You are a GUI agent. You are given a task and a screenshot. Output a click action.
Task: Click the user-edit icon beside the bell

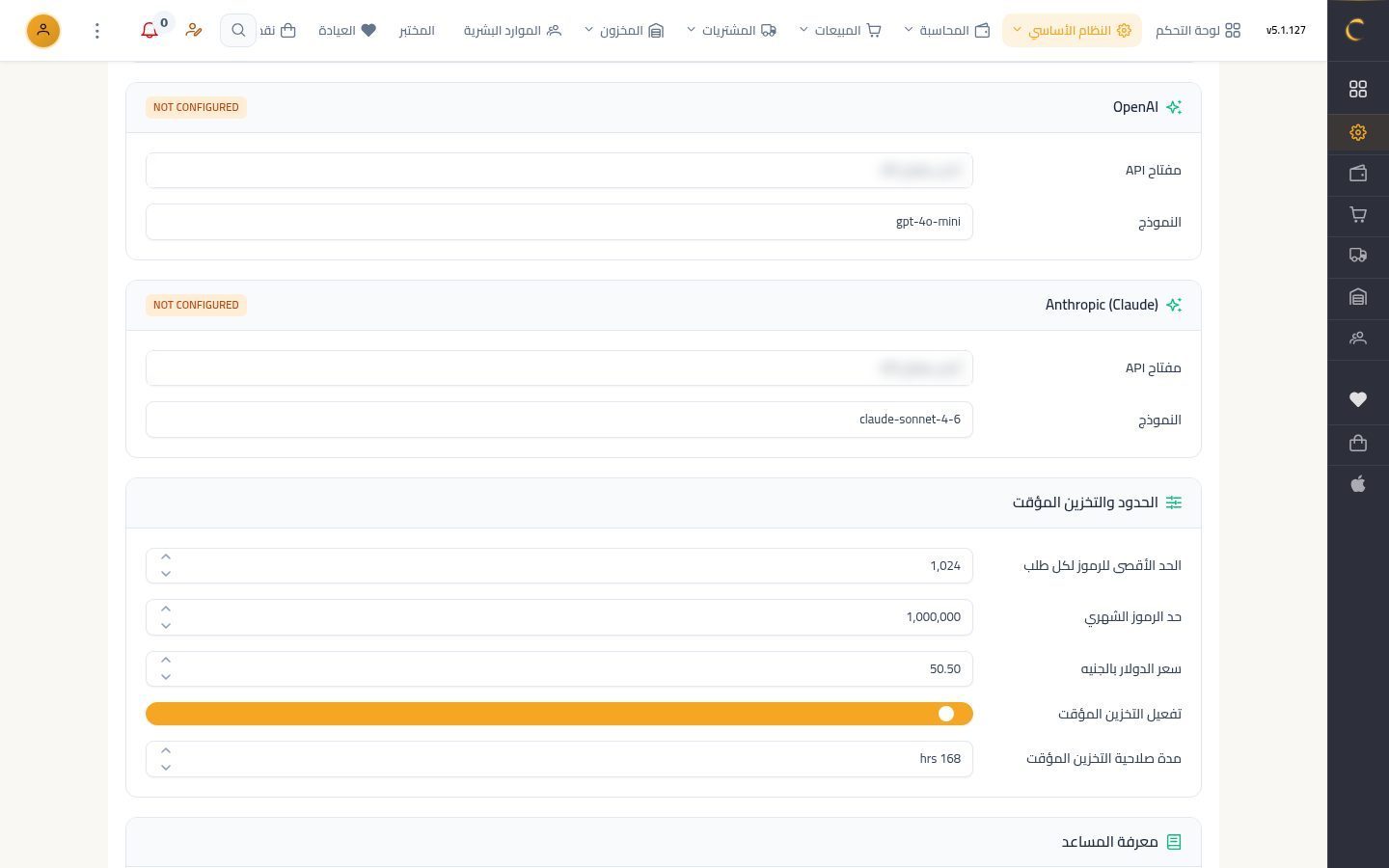(x=194, y=31)
